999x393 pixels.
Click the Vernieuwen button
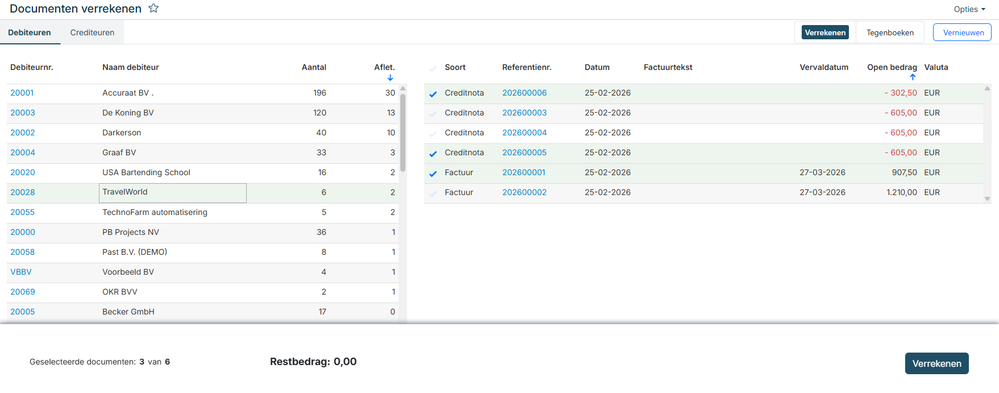(x=963, y=32)
